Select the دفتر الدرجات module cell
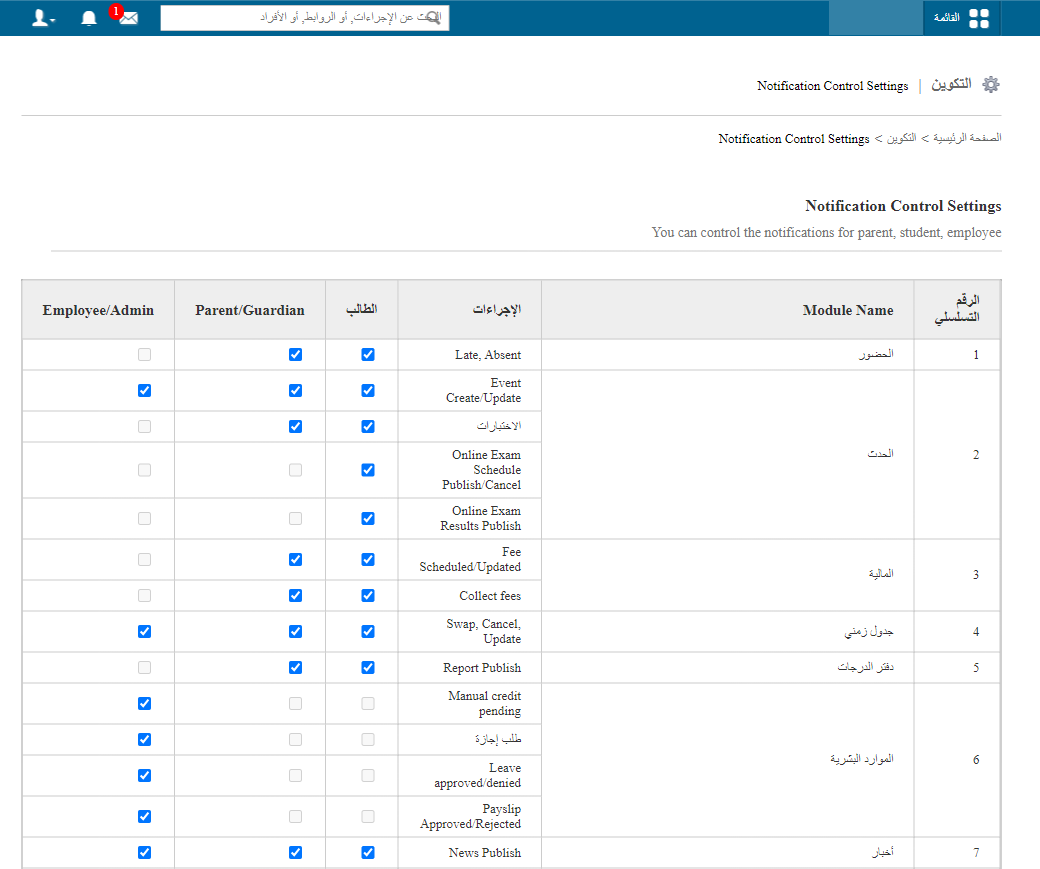The width and height of the screenshot is (1040, 869). click(728, 667)
